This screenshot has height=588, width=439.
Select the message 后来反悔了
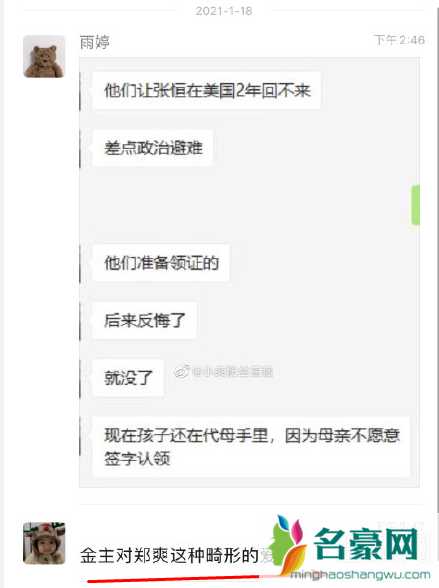[x=144, y=320]
